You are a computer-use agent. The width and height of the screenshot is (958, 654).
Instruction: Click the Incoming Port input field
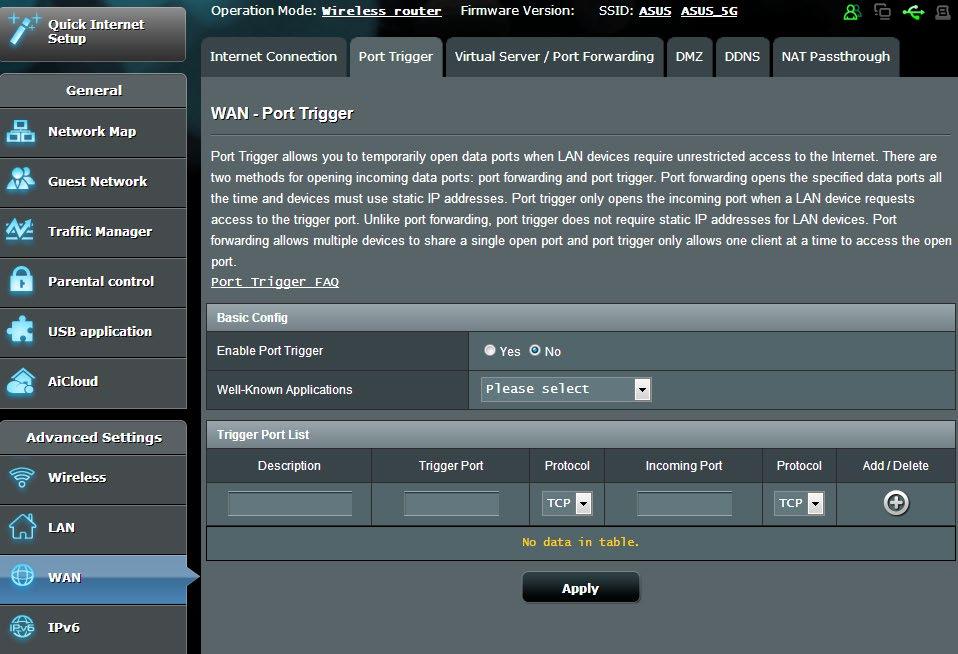pos(684,504)
